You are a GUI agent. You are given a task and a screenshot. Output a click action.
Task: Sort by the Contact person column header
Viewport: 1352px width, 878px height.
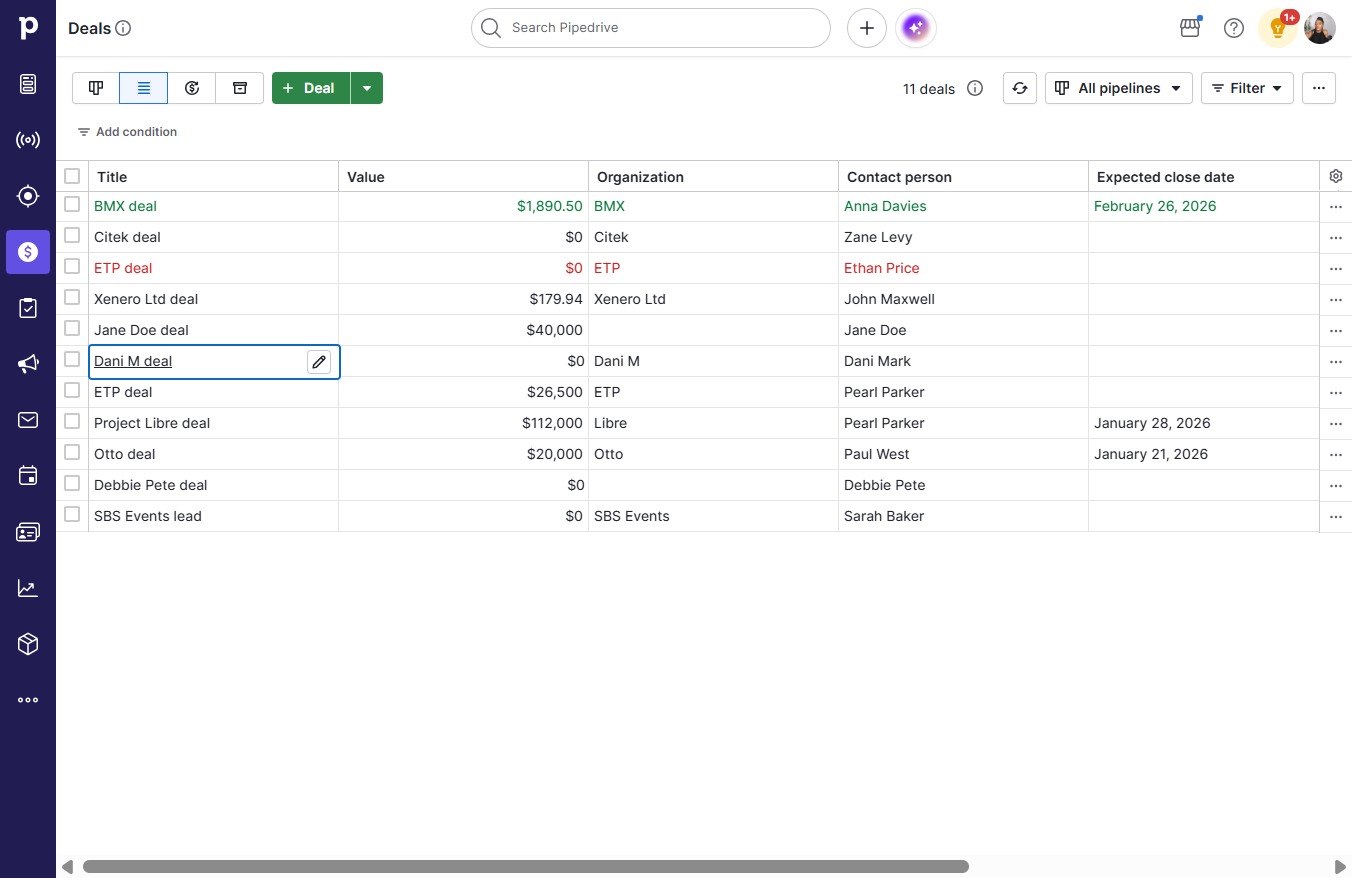pyautogui.click(x=963, y=177)
